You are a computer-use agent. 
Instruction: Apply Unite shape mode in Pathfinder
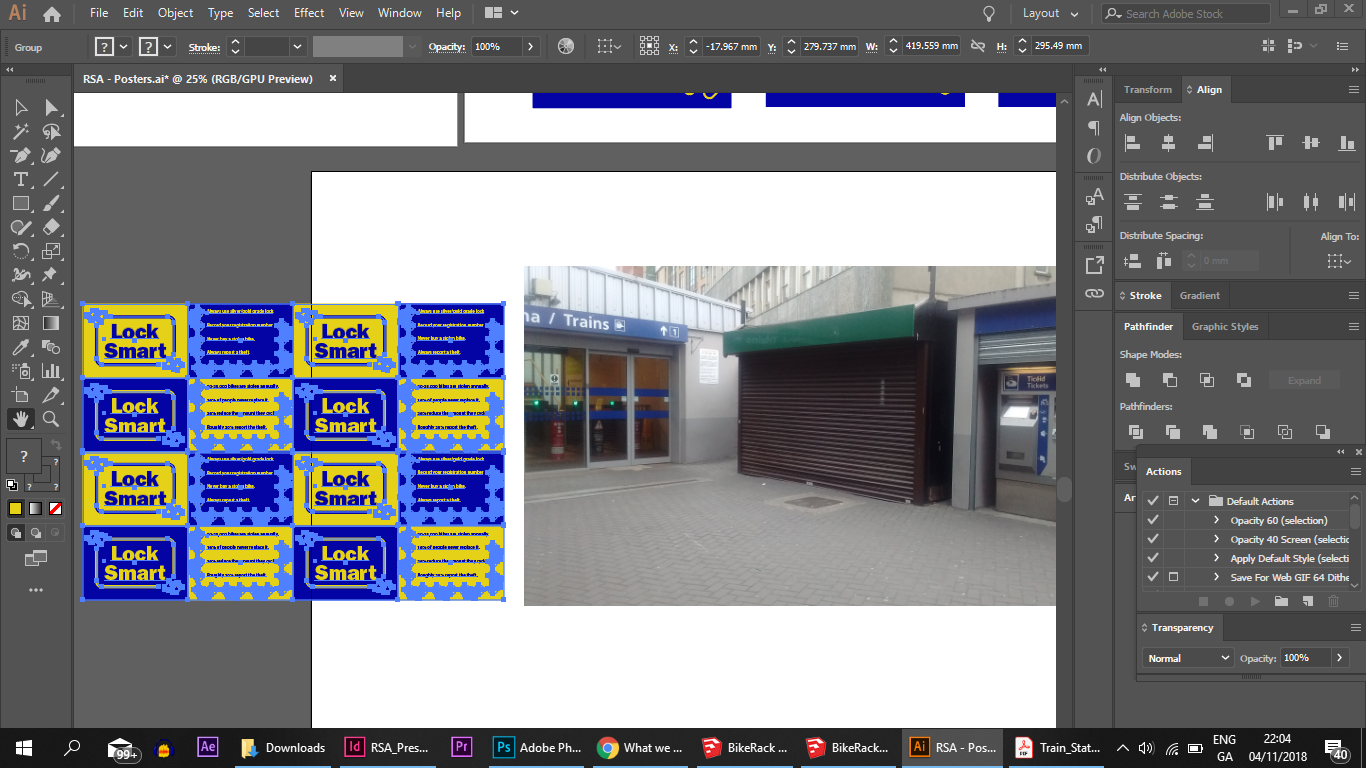pyautogui.click(x=1133, y=380)
